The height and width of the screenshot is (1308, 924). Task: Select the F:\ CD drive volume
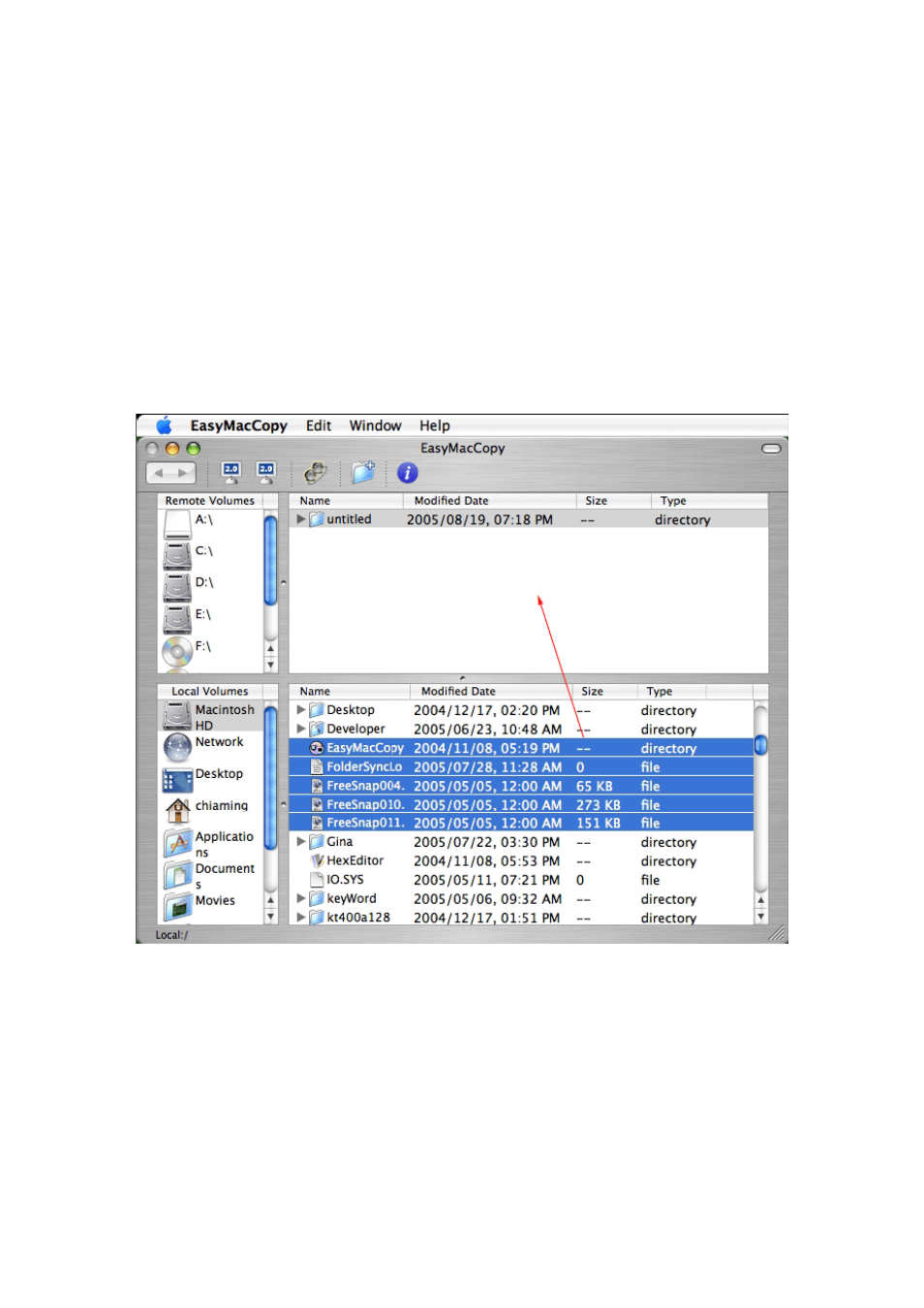pyautogui.click(x=178, y=651)
